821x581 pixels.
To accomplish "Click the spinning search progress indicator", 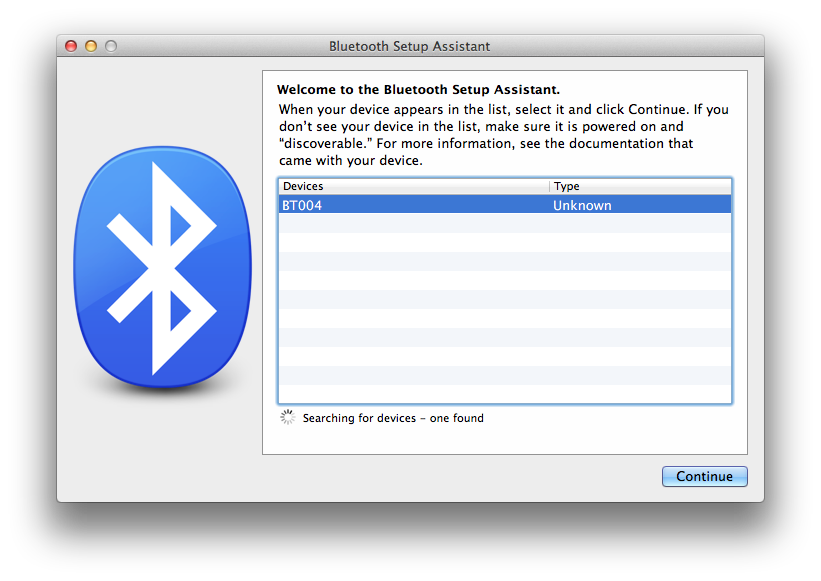I will [x=288, y=418].
